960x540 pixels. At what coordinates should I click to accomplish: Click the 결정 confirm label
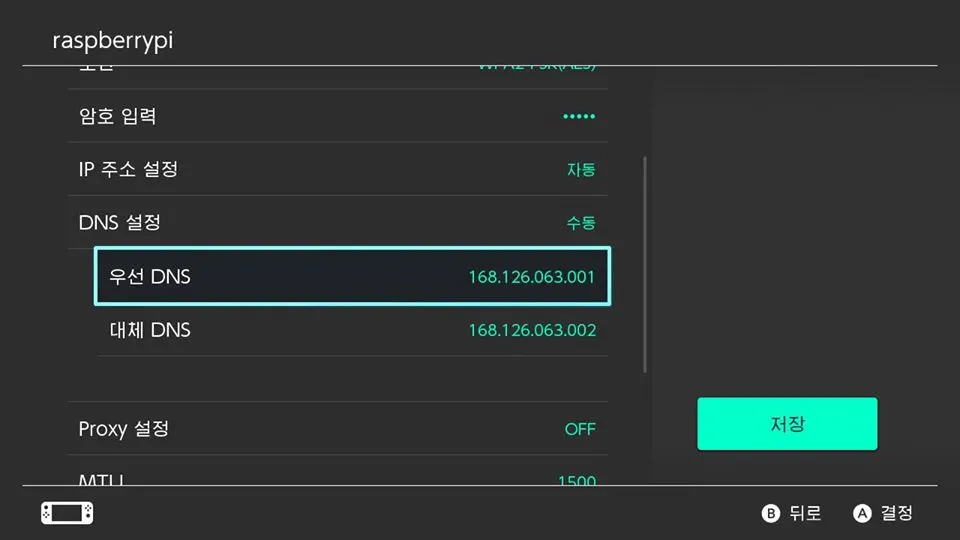[896, 513]
